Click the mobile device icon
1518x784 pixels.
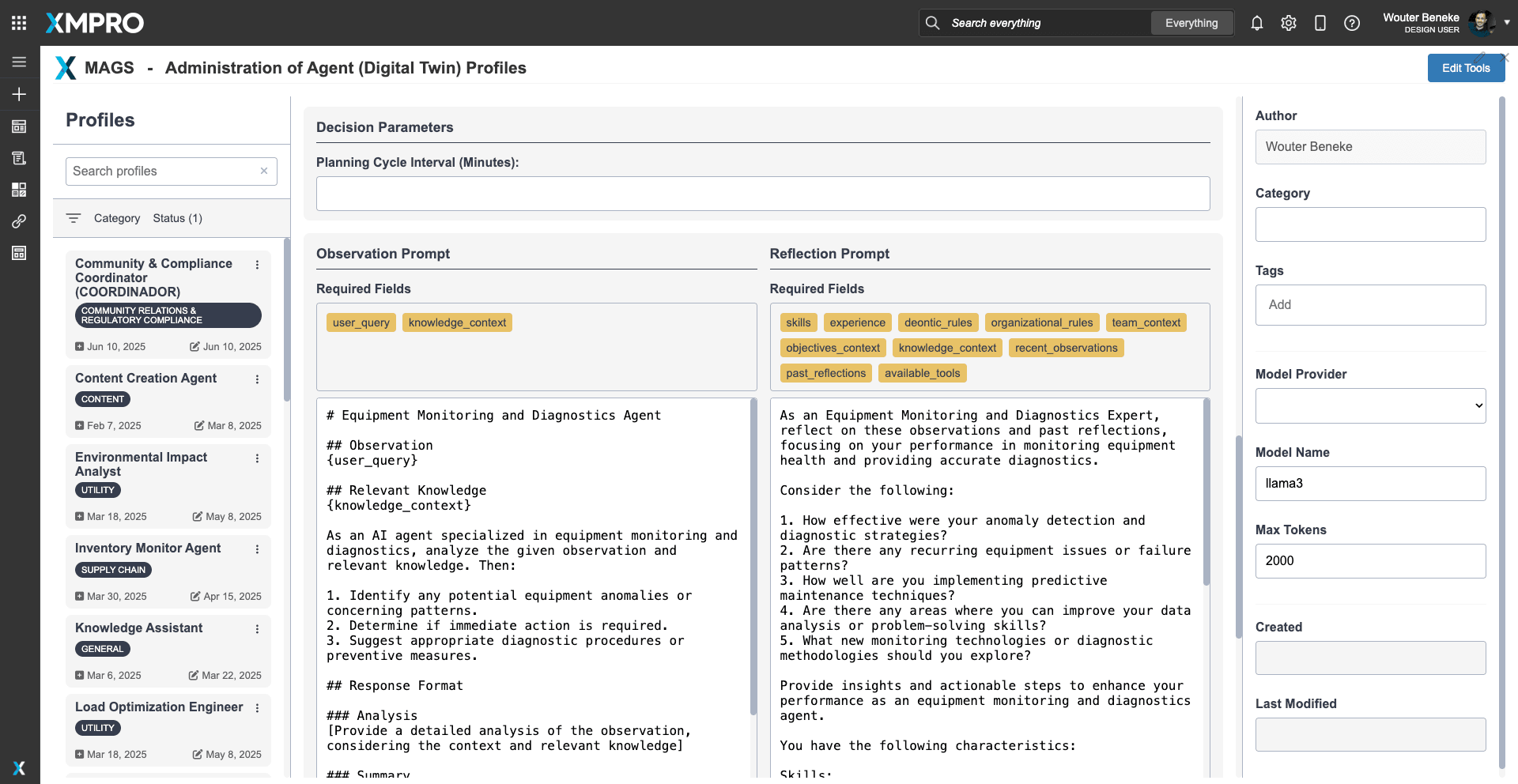click(x=1320, y=23)
